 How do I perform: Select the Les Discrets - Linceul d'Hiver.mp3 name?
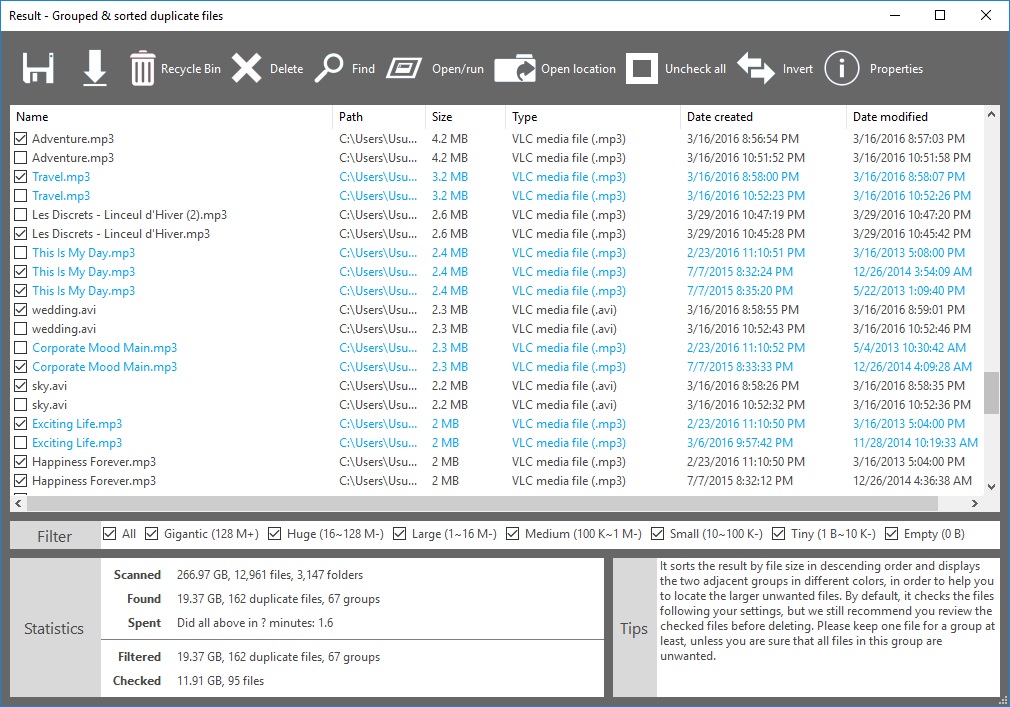pyautogui.click(x=121, y=234)
